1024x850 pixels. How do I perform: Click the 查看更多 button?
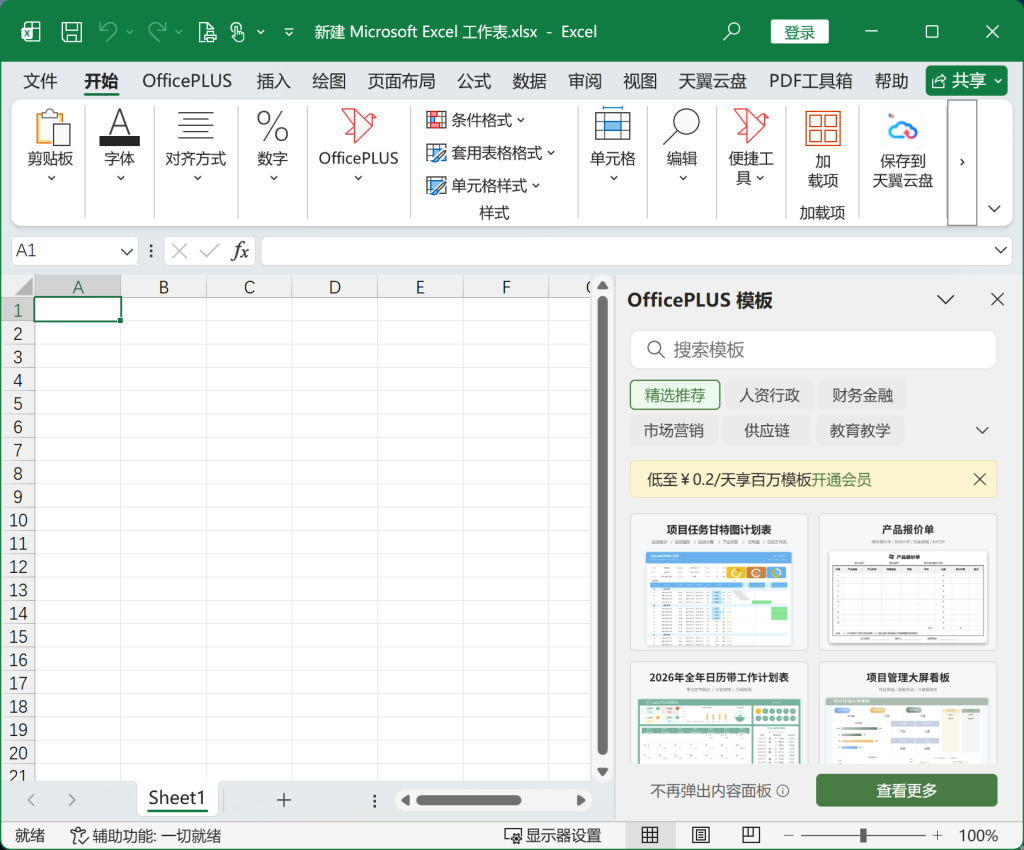click(x=906, y=790)
